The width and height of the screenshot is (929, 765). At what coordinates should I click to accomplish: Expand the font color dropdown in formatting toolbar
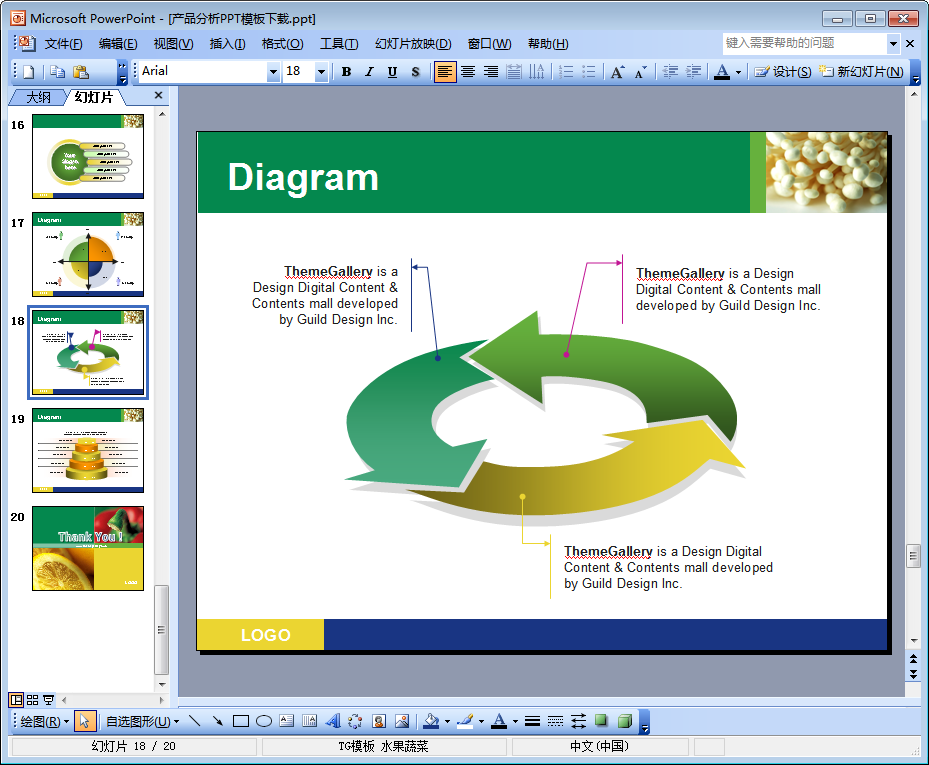(x=738, y=72)
